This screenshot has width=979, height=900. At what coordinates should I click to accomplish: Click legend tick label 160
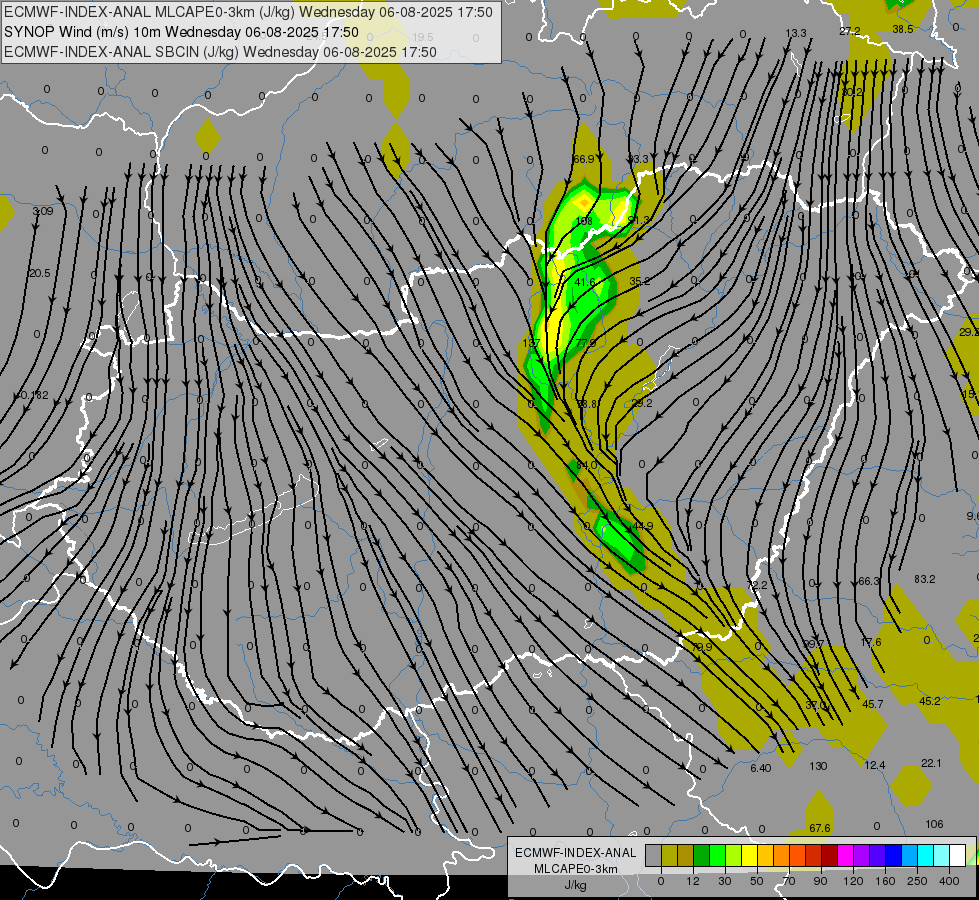885,881
